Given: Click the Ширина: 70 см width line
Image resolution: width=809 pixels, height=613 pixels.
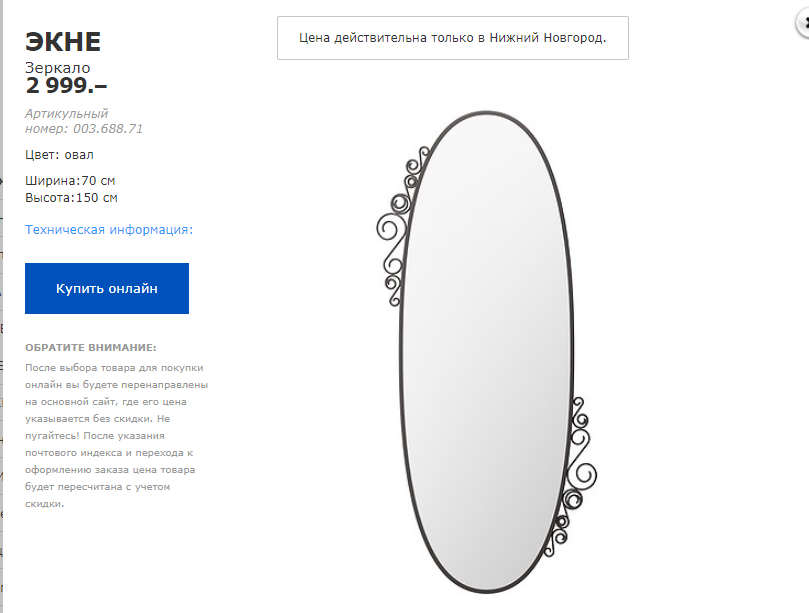Looking at the screenshot, I should click(x=71, y=181).
